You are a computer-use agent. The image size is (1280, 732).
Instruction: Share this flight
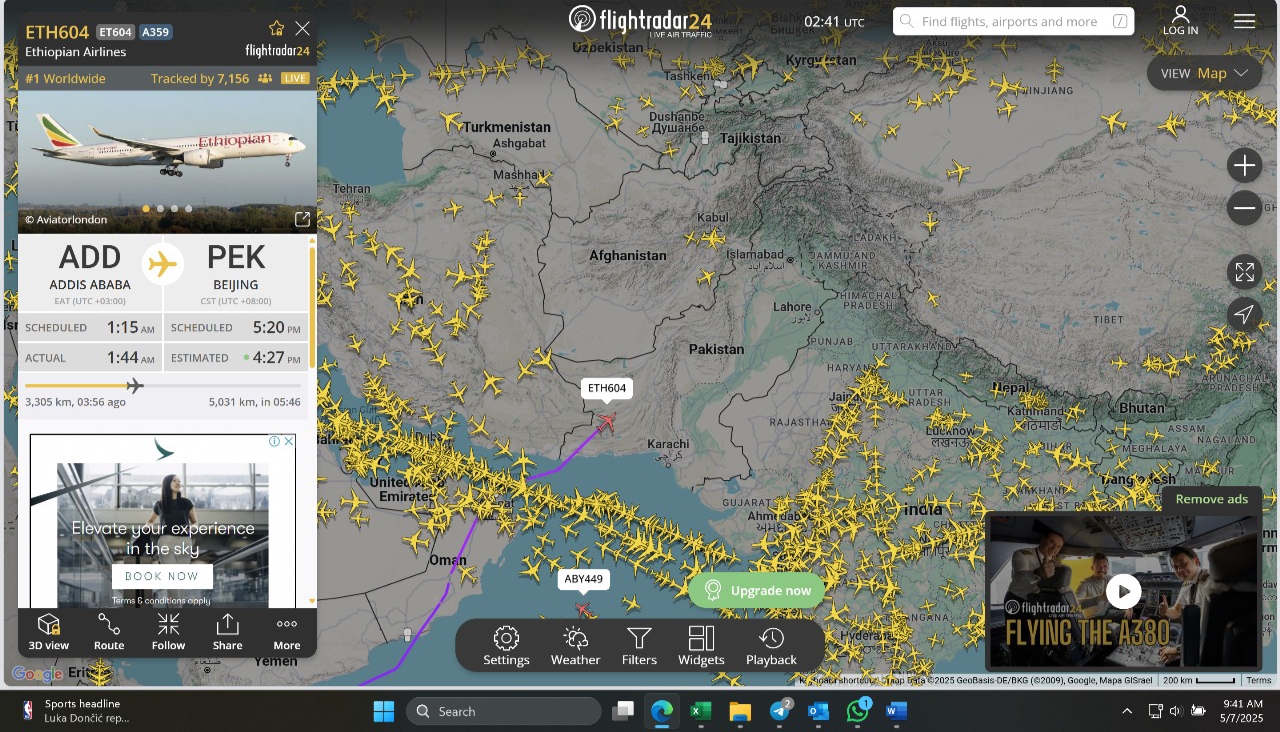tap(227, 633)
